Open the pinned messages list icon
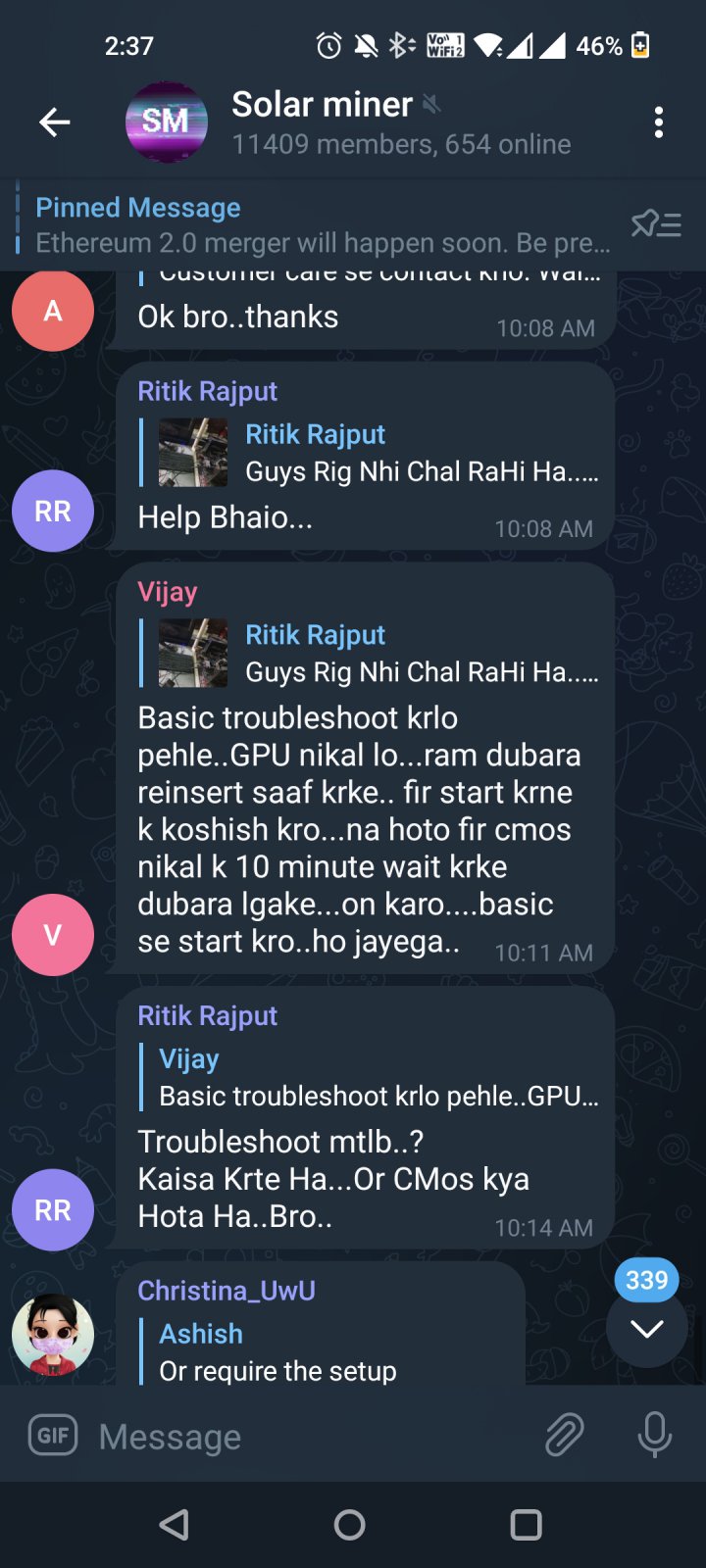The width and height of the screenshot is (706, 1568). coord(656,224)
